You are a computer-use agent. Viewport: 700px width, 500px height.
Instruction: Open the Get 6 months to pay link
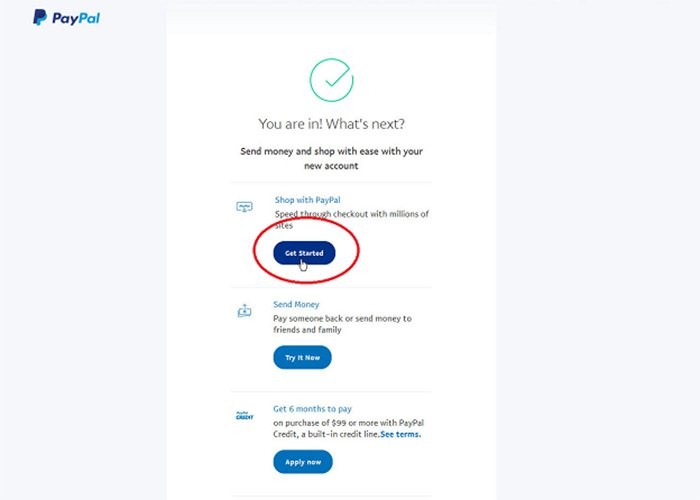pos(312,409)
